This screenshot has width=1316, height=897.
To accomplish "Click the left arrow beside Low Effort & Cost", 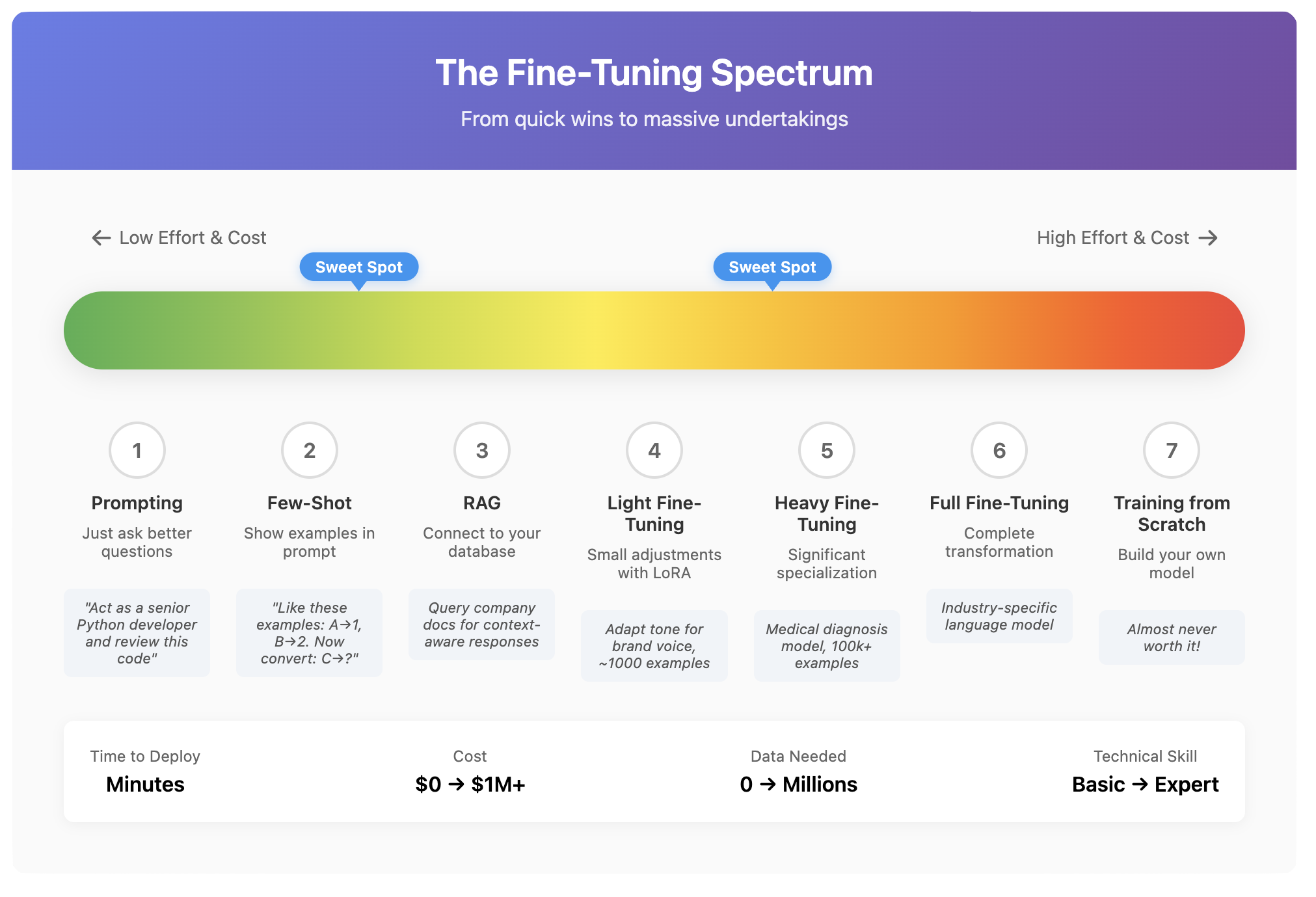I will (101, 238).
